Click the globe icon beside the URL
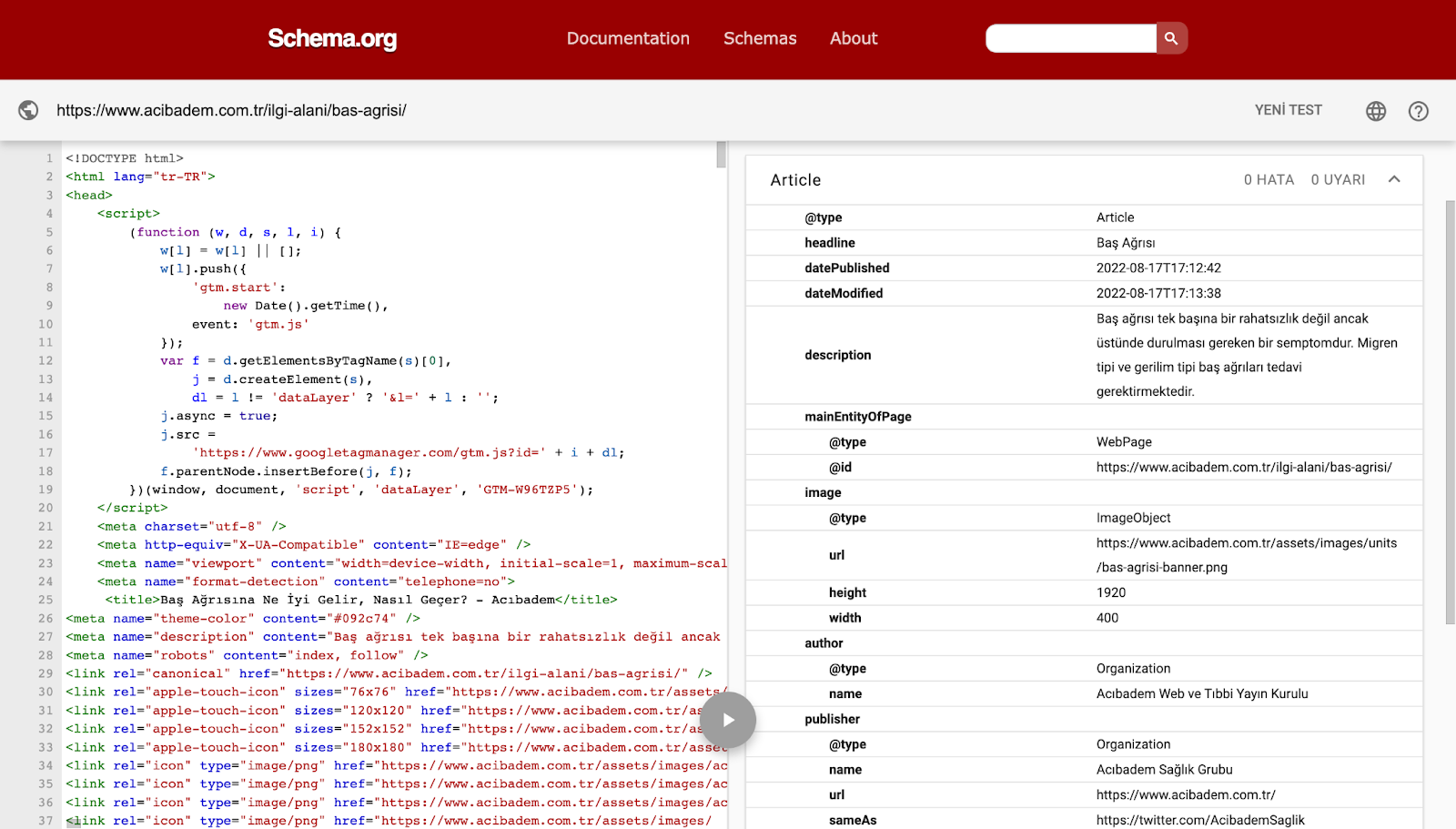Viewport: 1456px width, 829px height. coord(28,110)
